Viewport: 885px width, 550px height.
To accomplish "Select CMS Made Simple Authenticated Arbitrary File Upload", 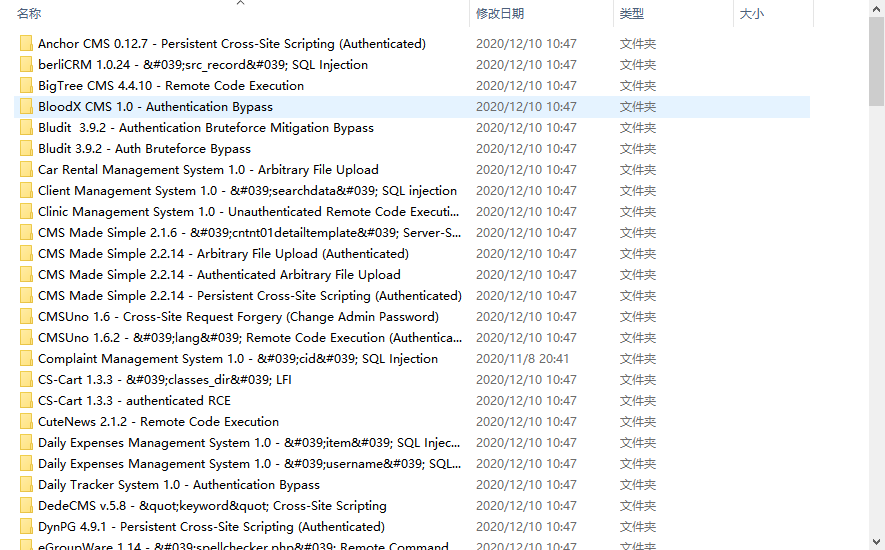I will tap(219, 274).
